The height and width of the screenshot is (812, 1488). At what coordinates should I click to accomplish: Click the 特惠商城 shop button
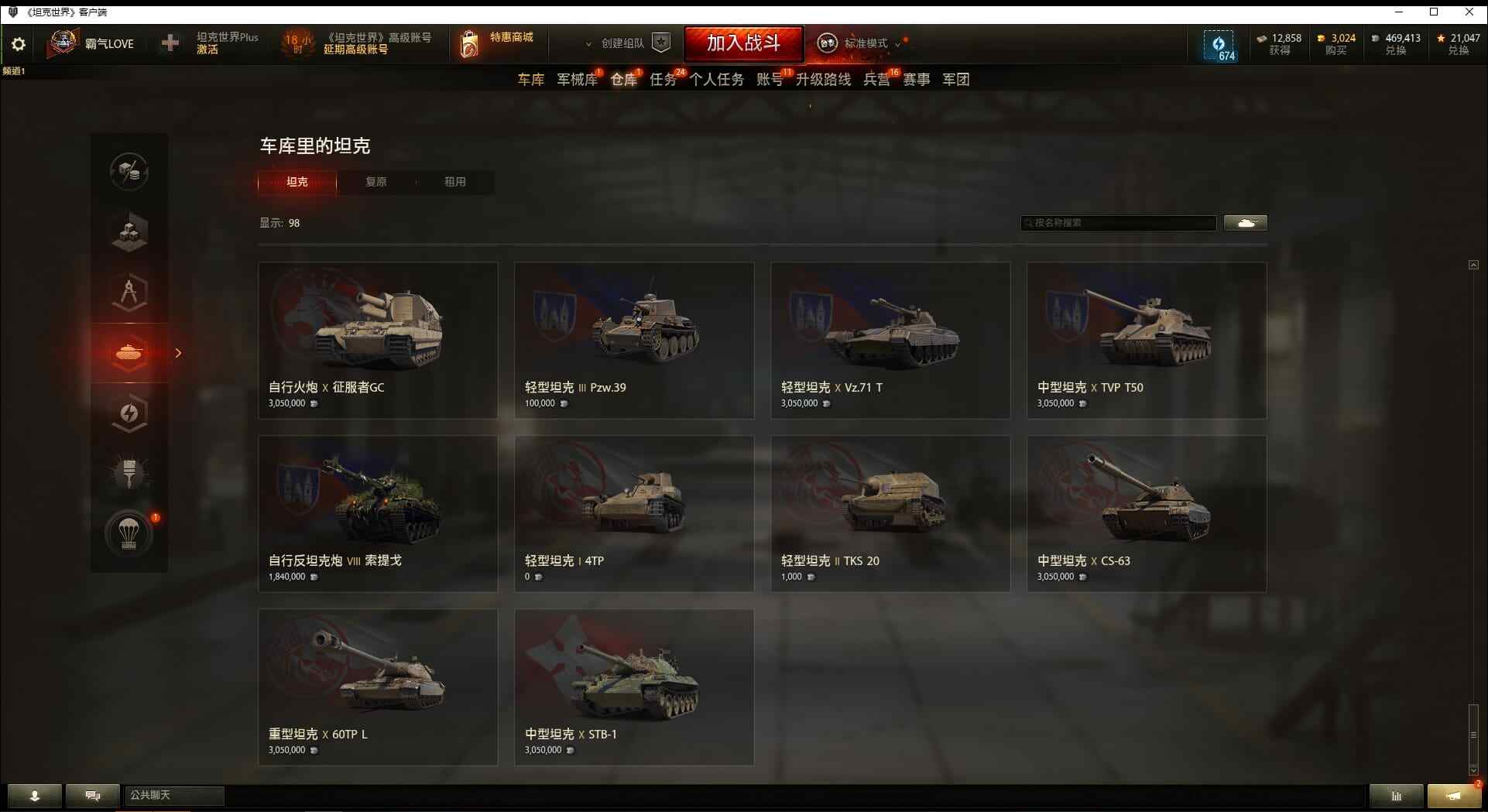click(x=497, y=43)
